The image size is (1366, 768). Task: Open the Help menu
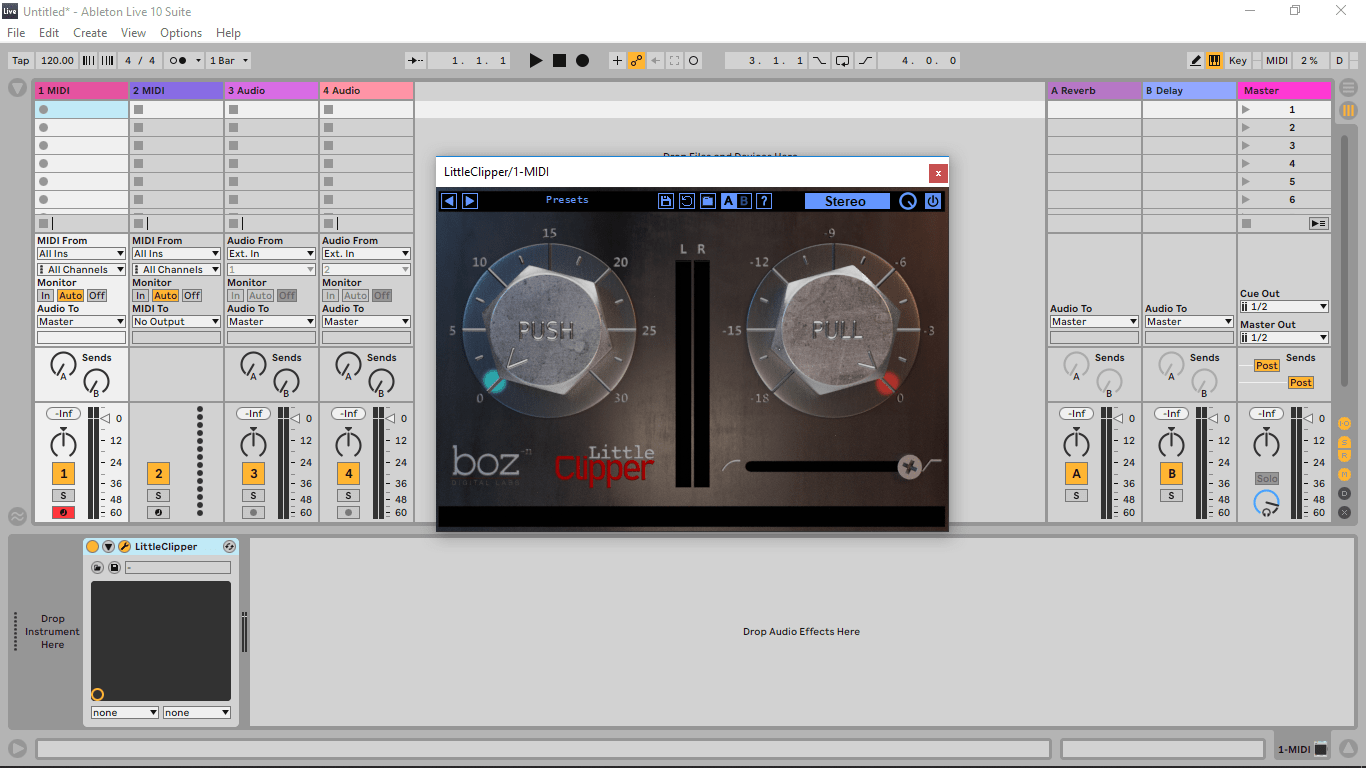click(228, 33)
